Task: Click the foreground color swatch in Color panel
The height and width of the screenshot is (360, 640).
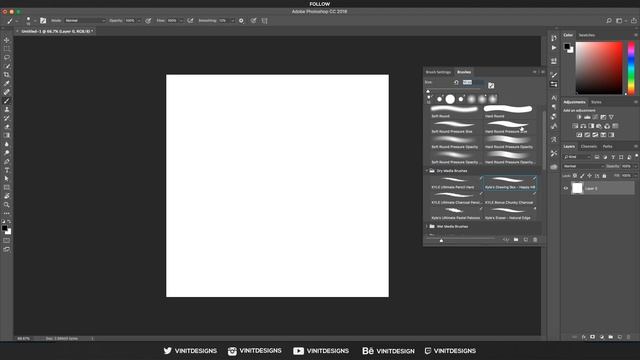Action: click(x=567, y=47)
